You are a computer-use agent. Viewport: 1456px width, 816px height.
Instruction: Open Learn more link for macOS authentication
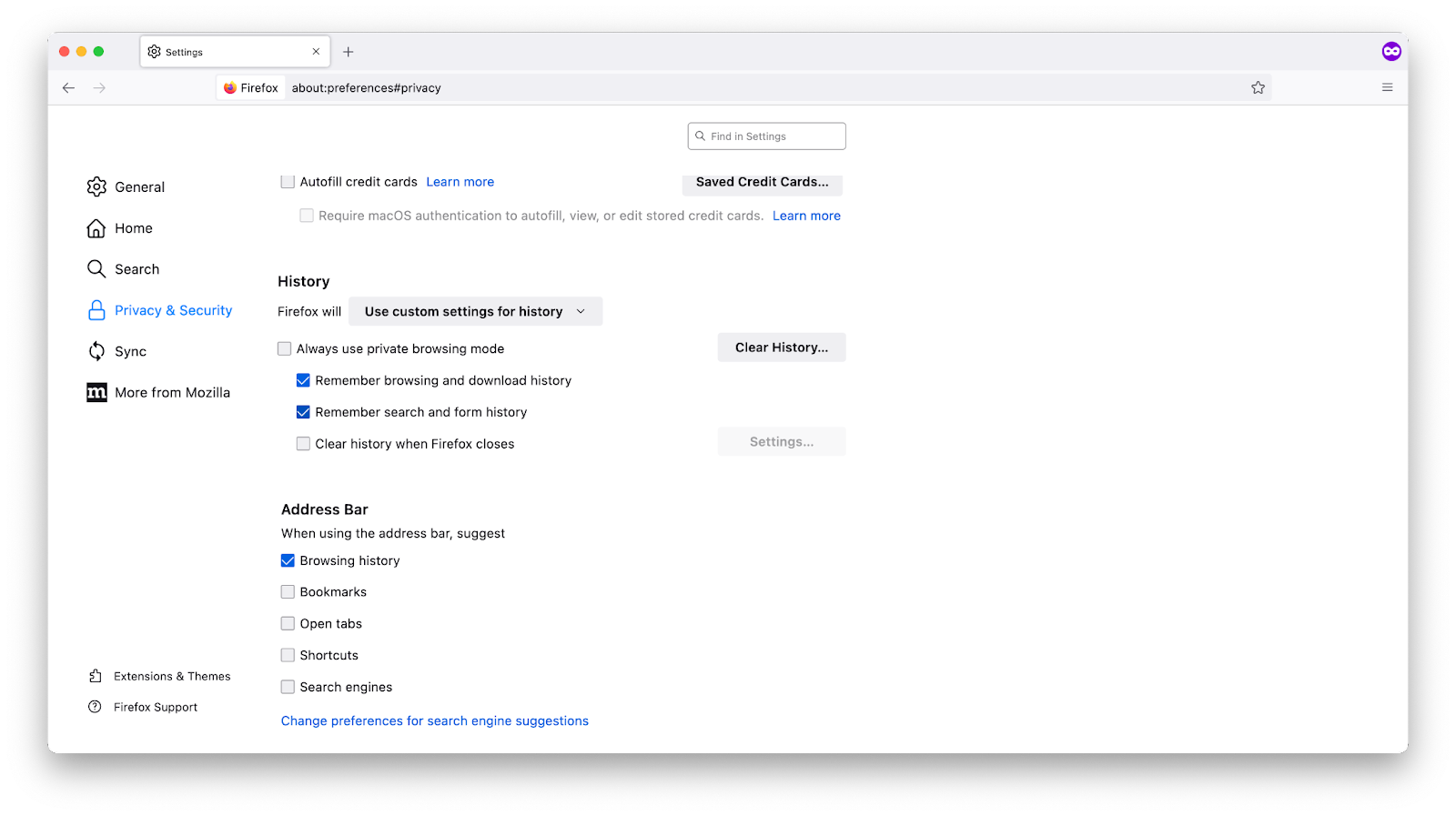(x=806, y=216)
